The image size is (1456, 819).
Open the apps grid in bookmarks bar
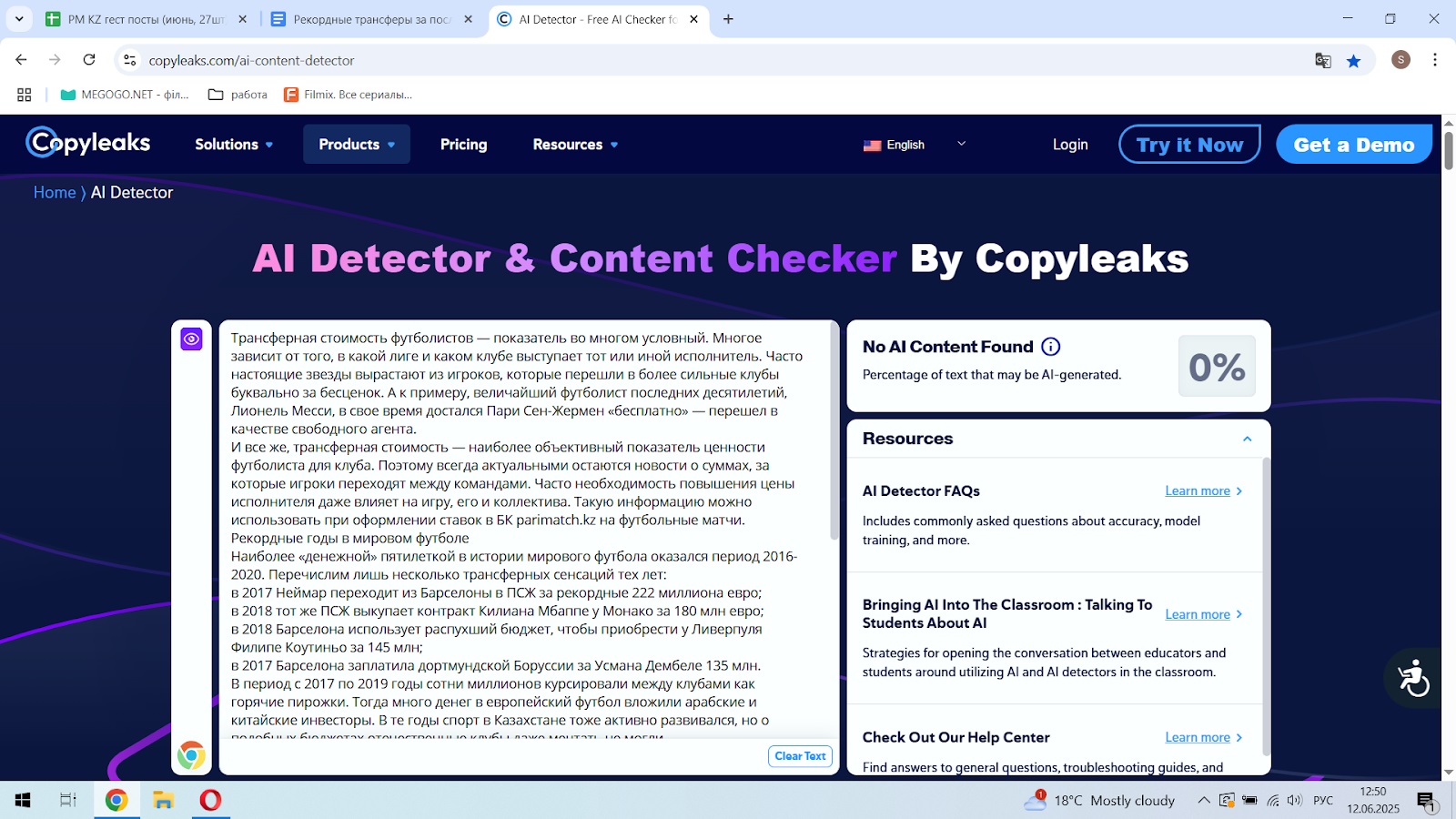coord(25,95)
